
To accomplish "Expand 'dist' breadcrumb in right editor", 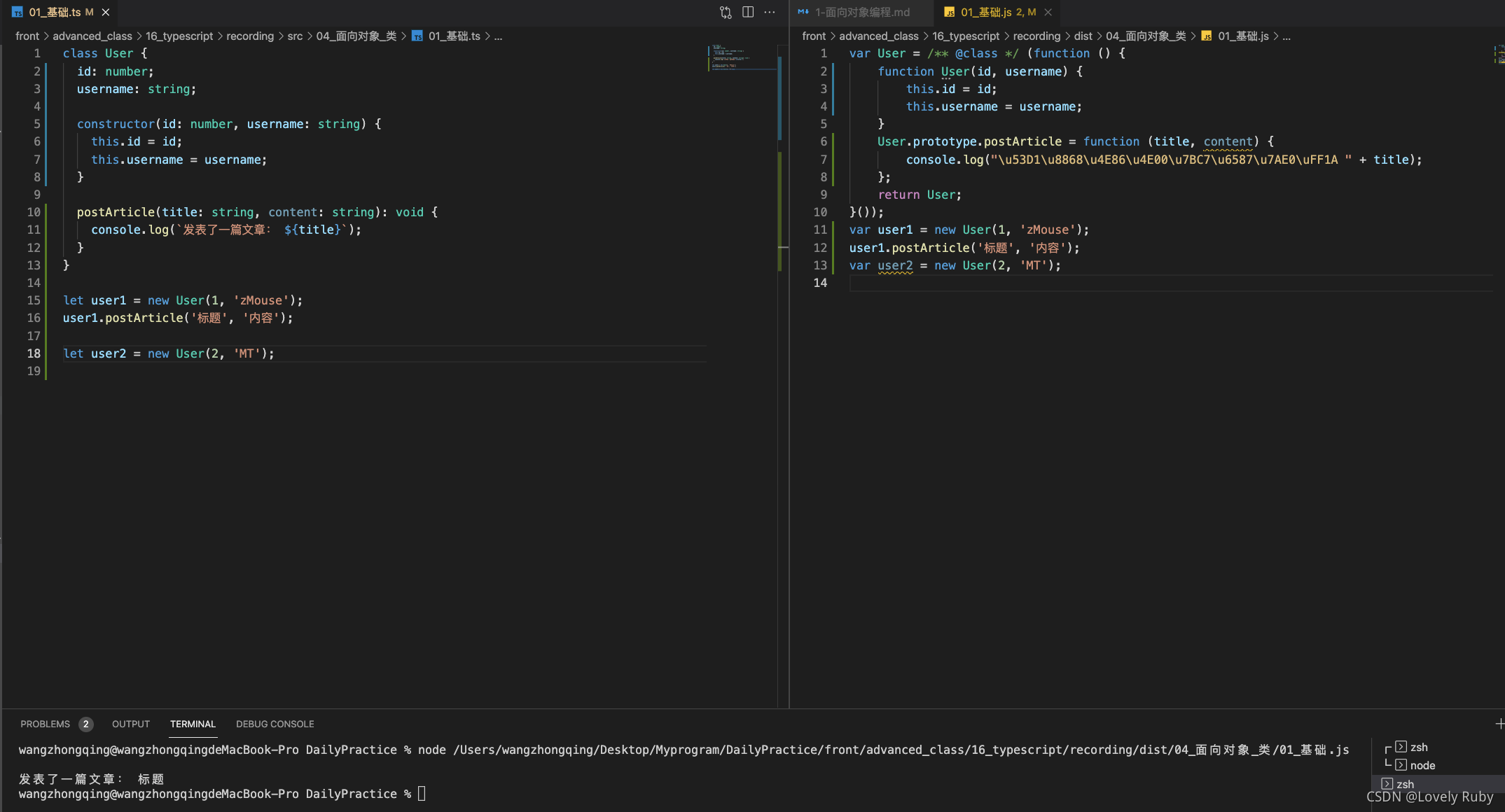I will coord(1083,36).
